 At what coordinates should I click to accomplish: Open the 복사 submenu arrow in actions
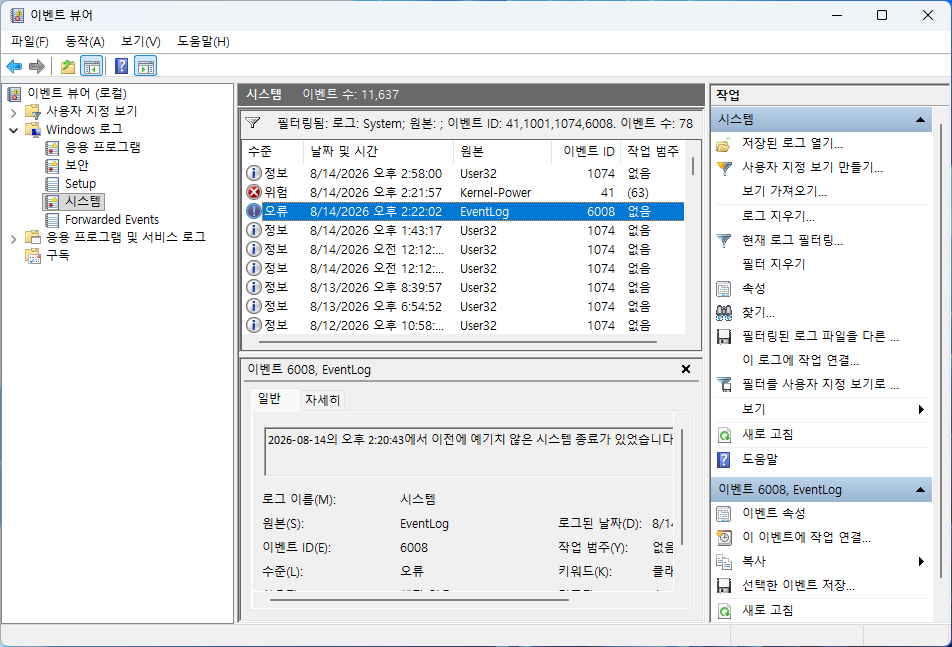coord(921,561)
